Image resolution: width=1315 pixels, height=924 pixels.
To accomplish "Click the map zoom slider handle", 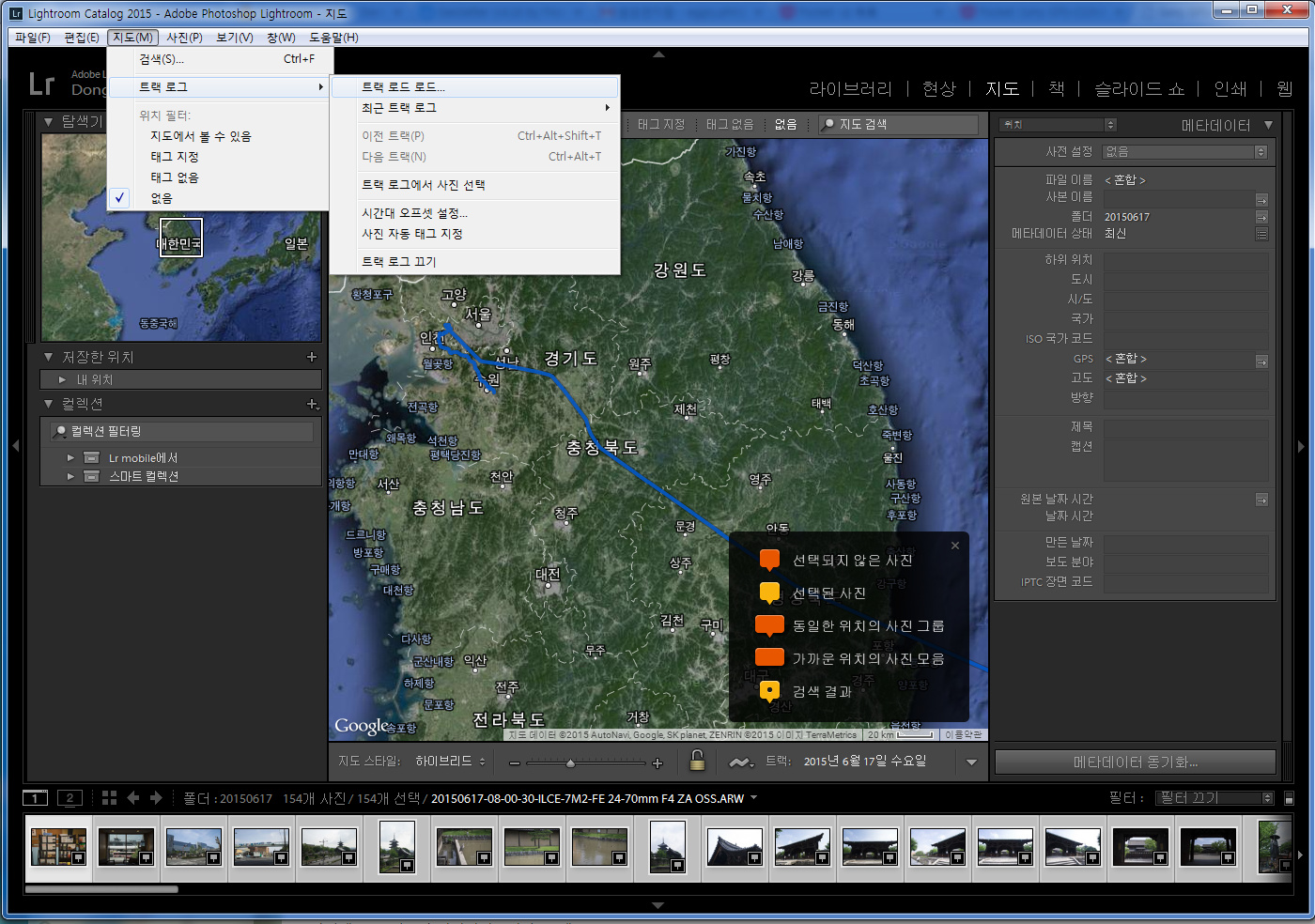I will tap(570, 762).
